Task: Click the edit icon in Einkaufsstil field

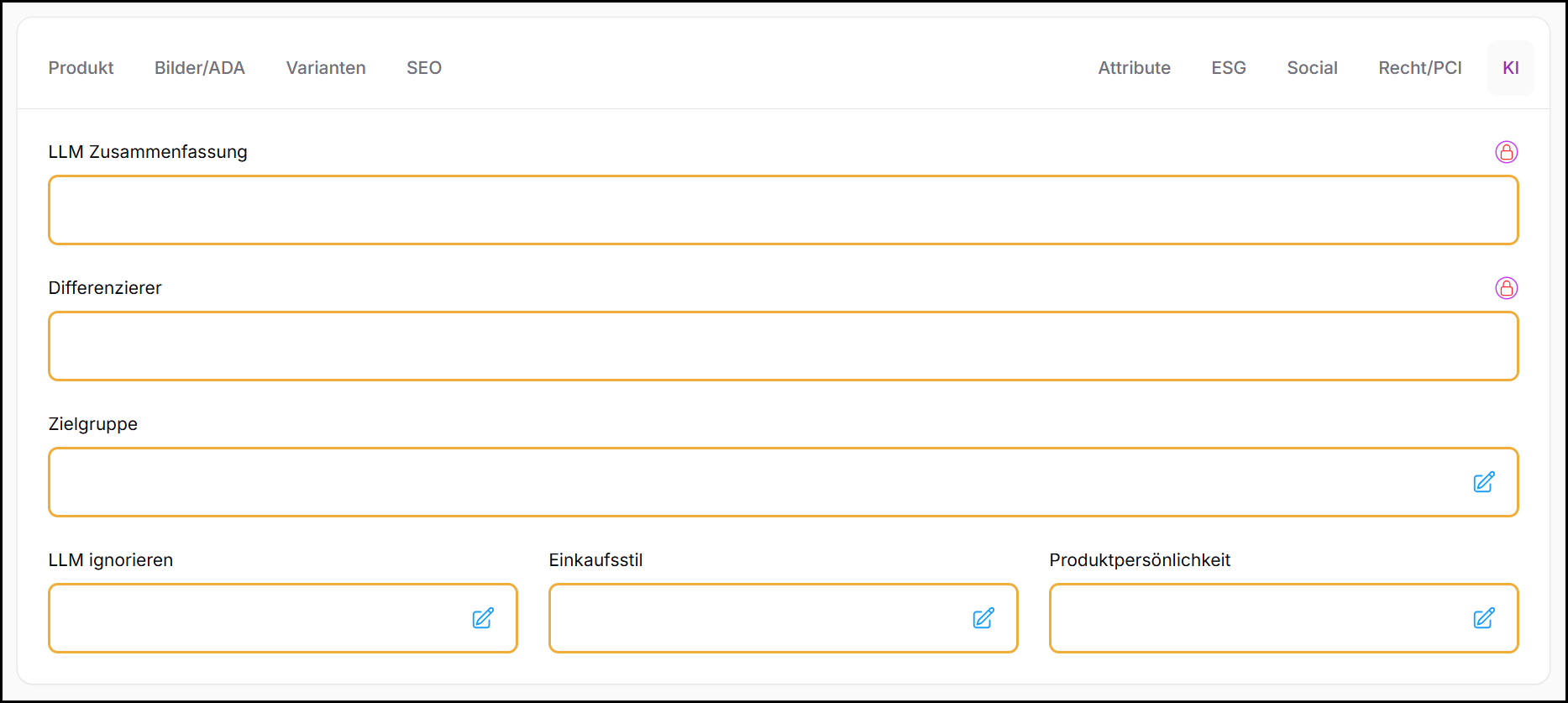Action: 983,618
